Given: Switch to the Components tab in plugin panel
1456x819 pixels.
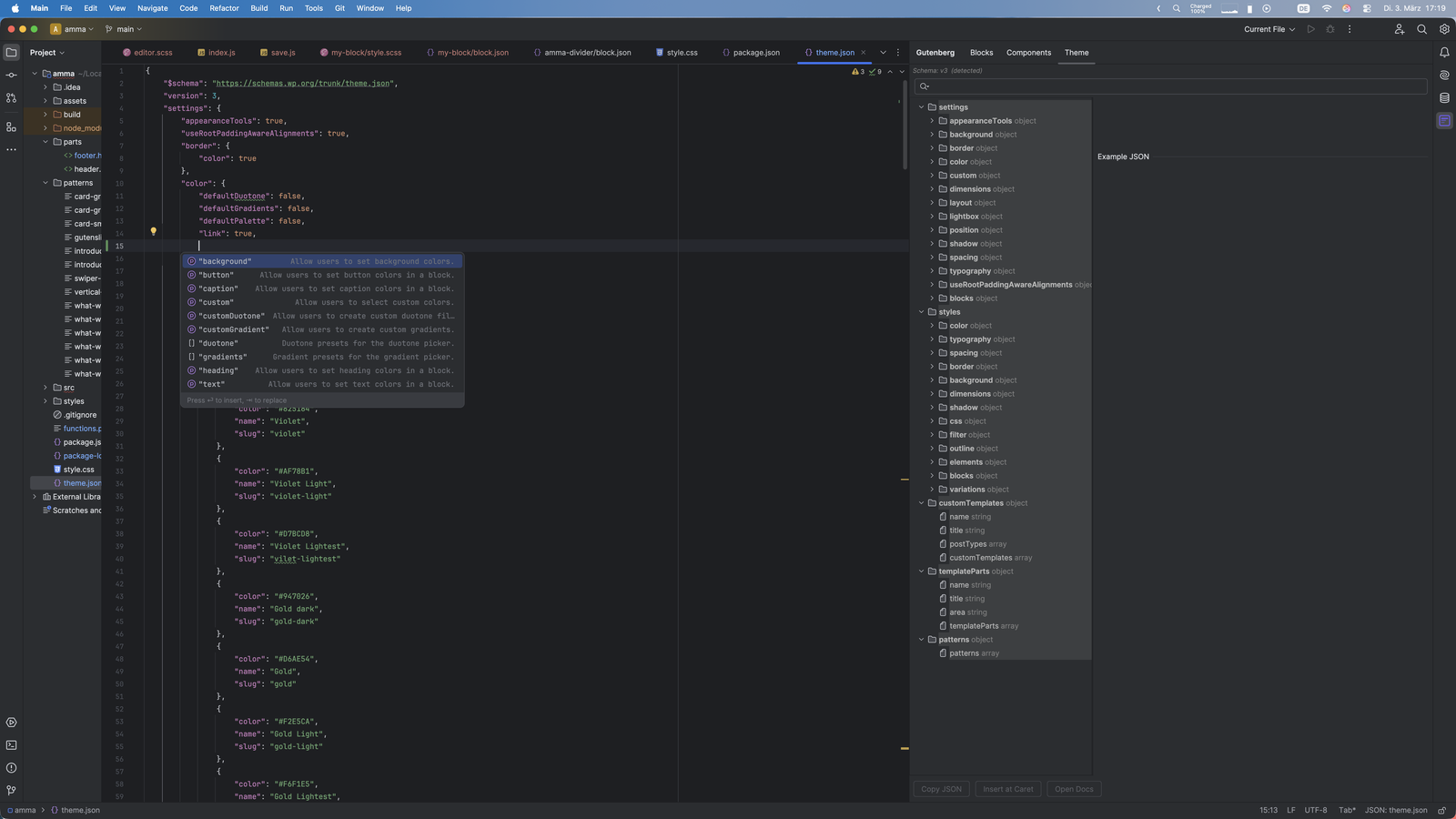Looking at the screenshot, I should [1028, 53].
